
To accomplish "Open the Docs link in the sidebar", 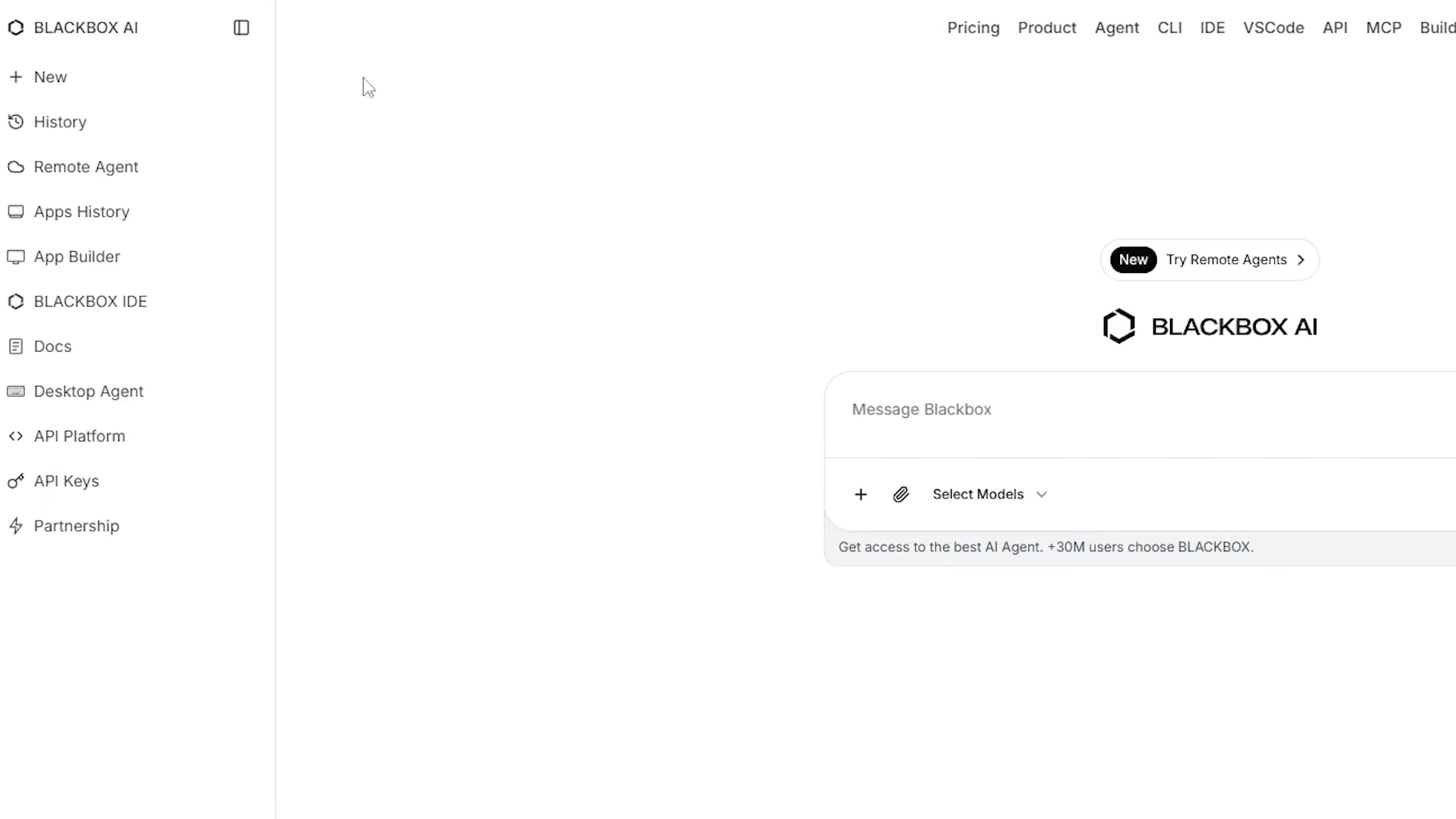I will click(52, 347).
